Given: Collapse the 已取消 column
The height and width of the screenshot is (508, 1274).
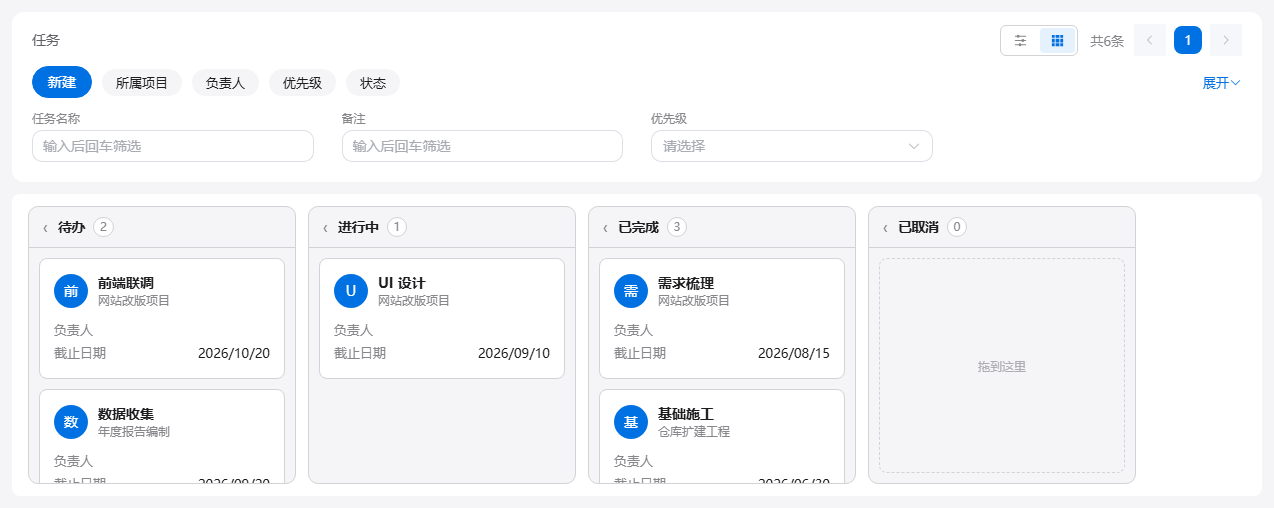Looking at the screenshot, I should (x=885, y=228).
